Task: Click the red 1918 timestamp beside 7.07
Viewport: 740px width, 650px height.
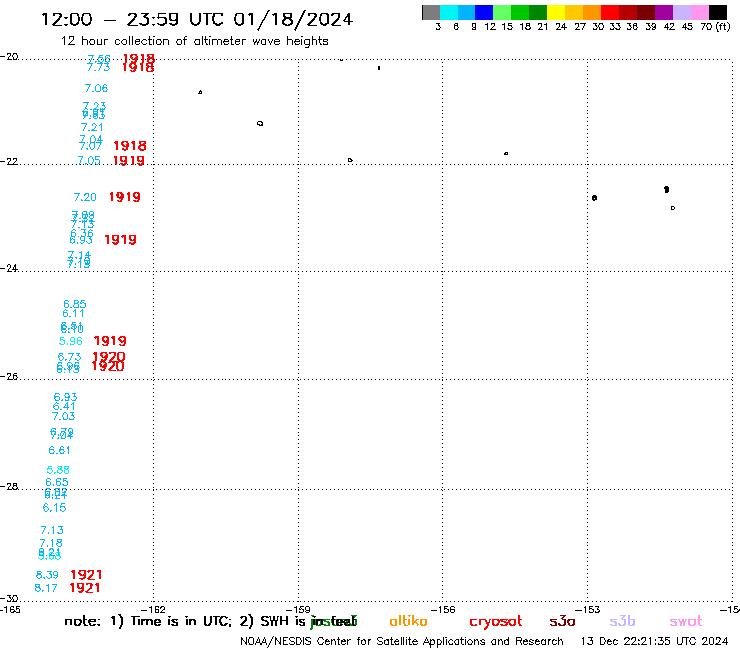Action: point(130,146)
